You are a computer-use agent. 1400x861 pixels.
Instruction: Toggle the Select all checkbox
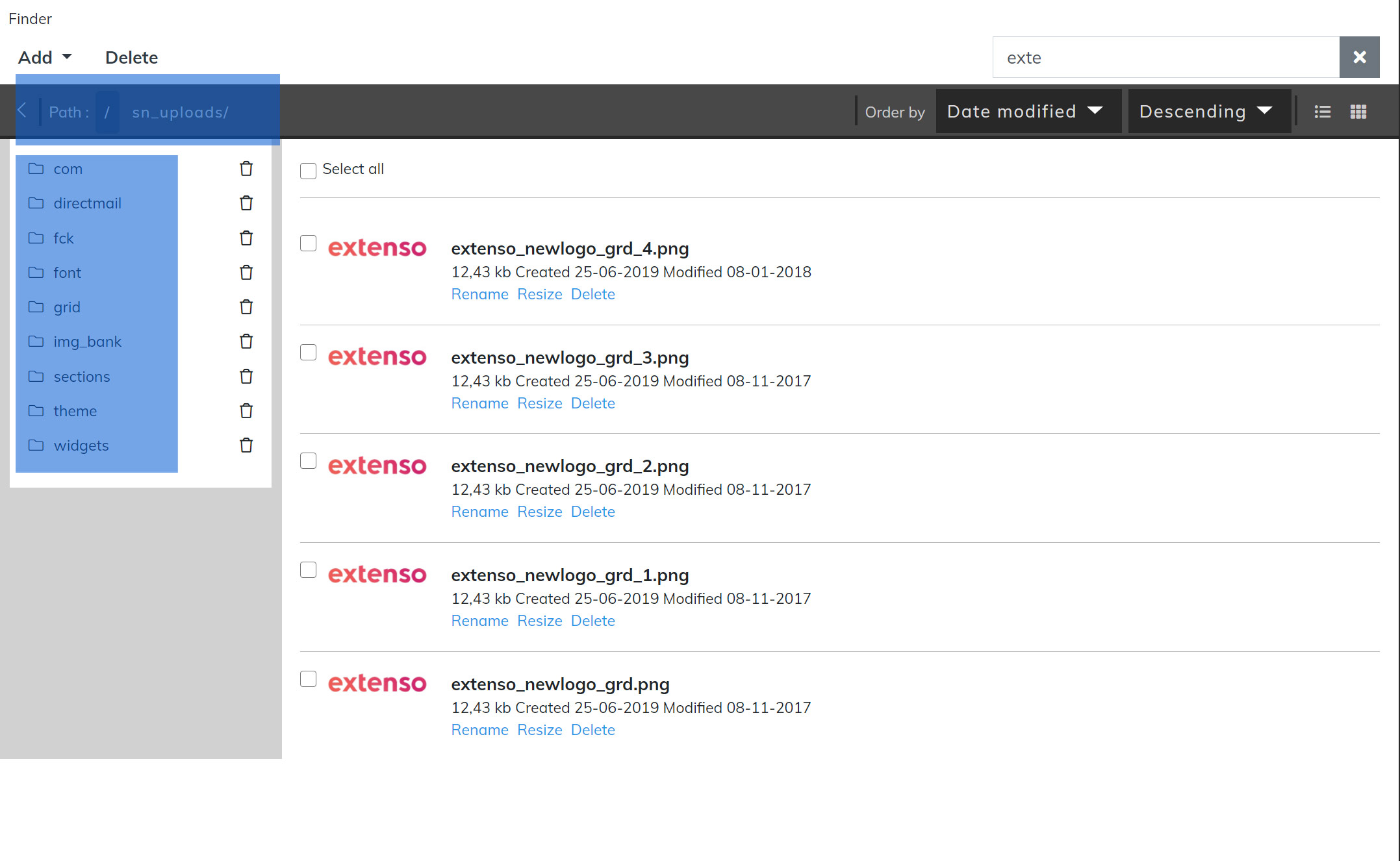[x=308, y=171]
